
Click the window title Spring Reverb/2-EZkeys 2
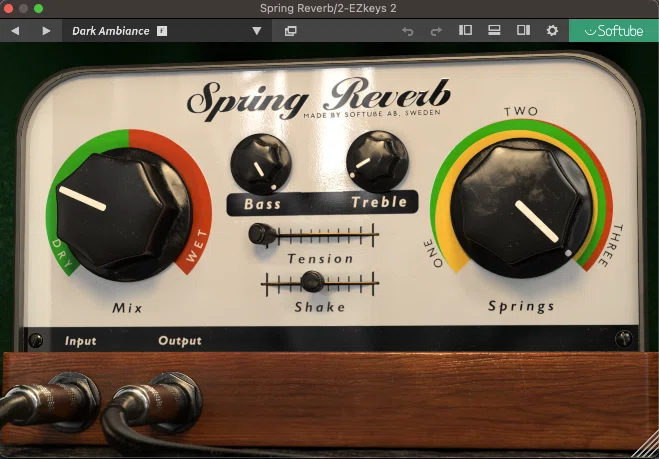[328, 8]
